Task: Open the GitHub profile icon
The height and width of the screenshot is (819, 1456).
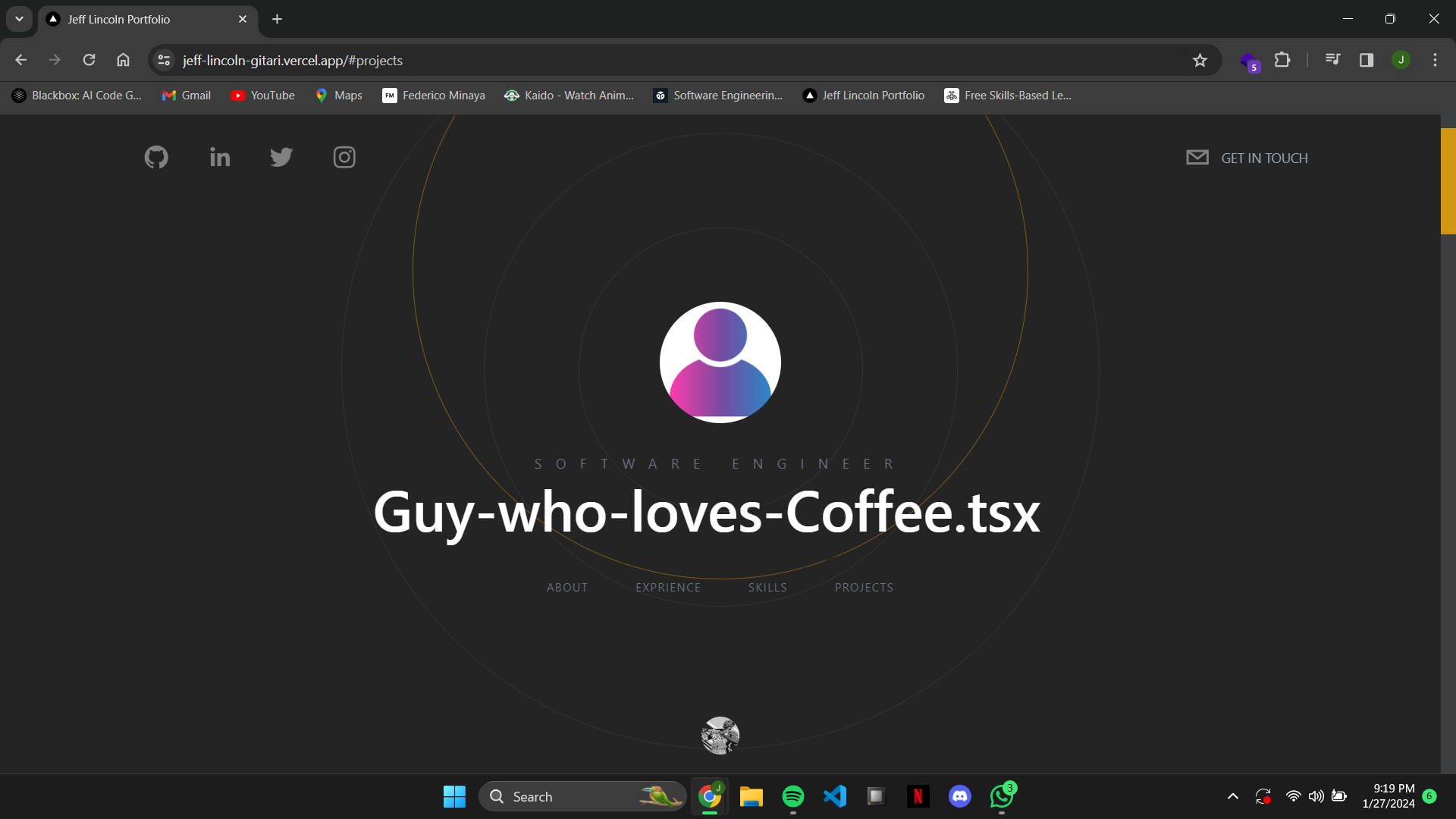Action: point(156,157)
